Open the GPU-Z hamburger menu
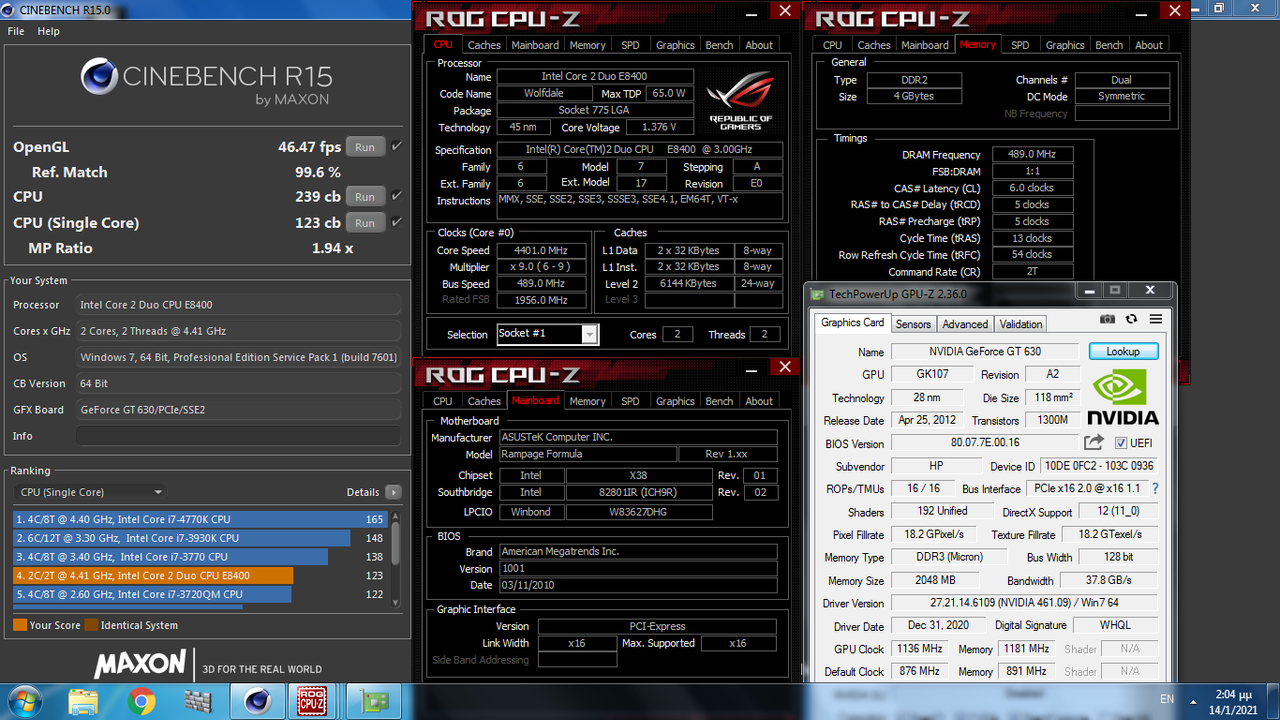The width and height of the screenshot is (1280, 720). (x=1156, y=319)
